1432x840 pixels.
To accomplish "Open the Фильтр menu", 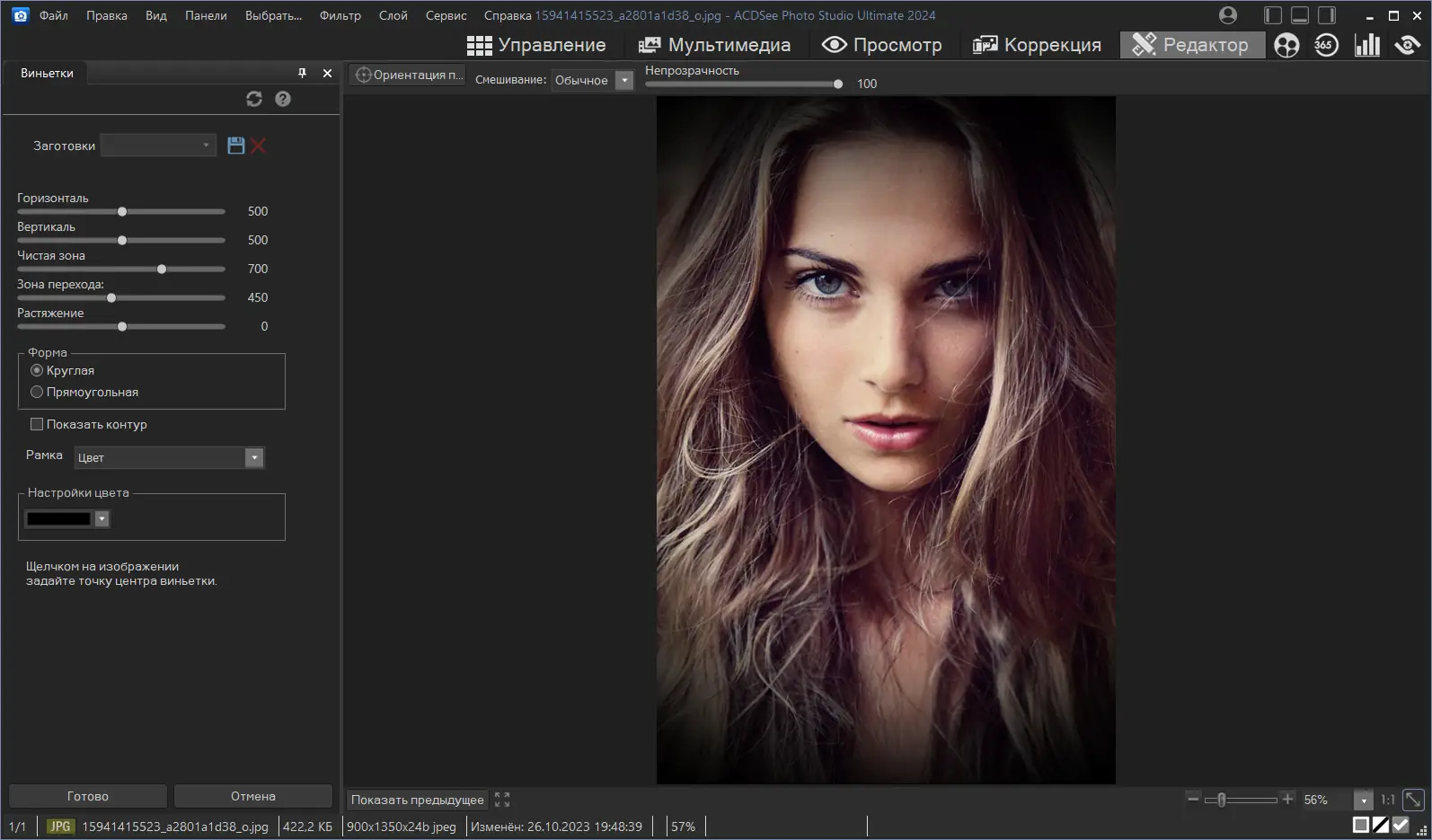I will point(340,15).
